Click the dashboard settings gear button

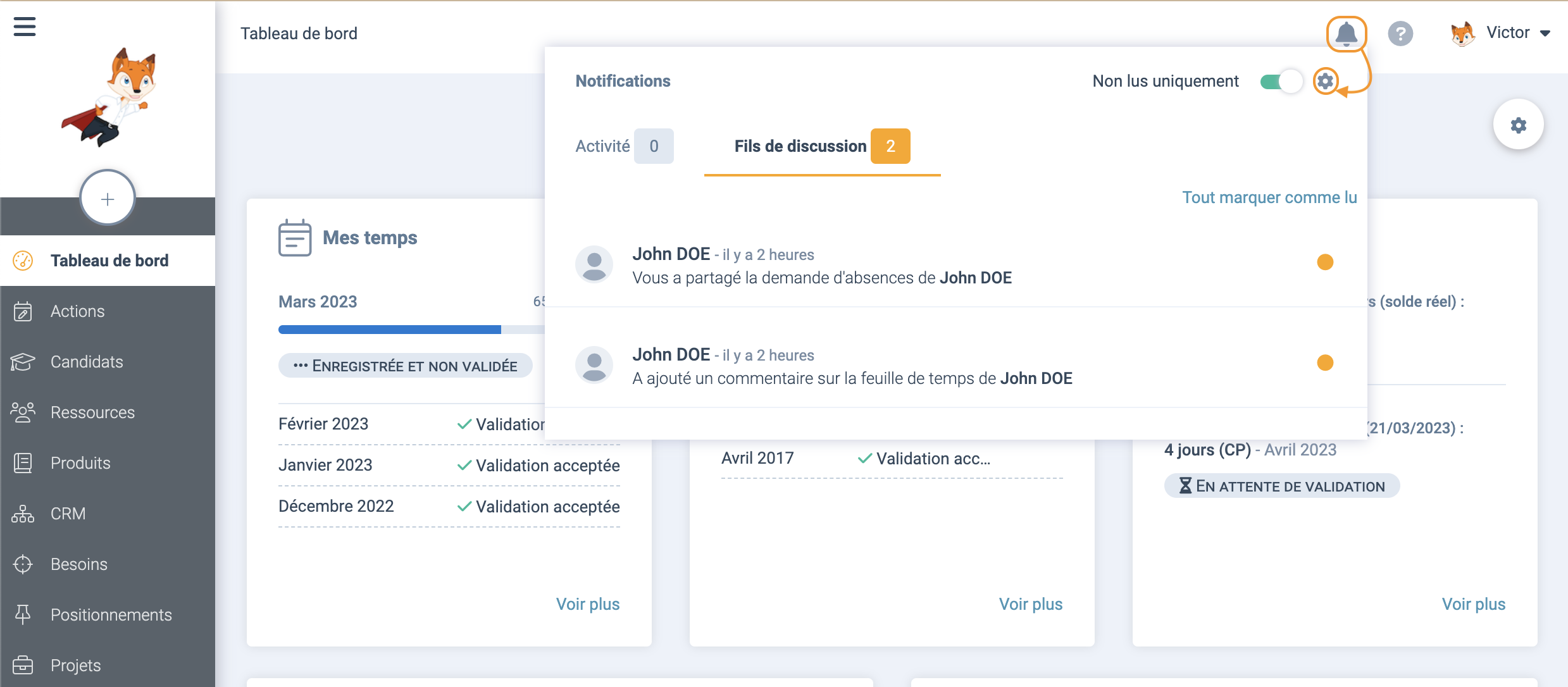pos(1518,125)
